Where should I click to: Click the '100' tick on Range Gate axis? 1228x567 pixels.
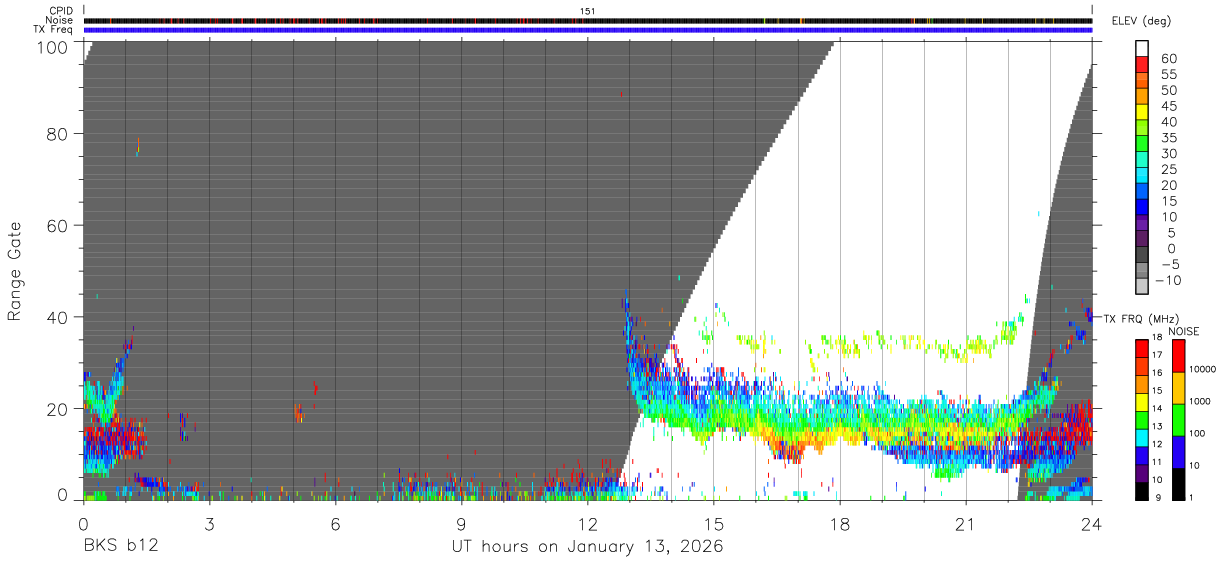(x=53, y=45)
